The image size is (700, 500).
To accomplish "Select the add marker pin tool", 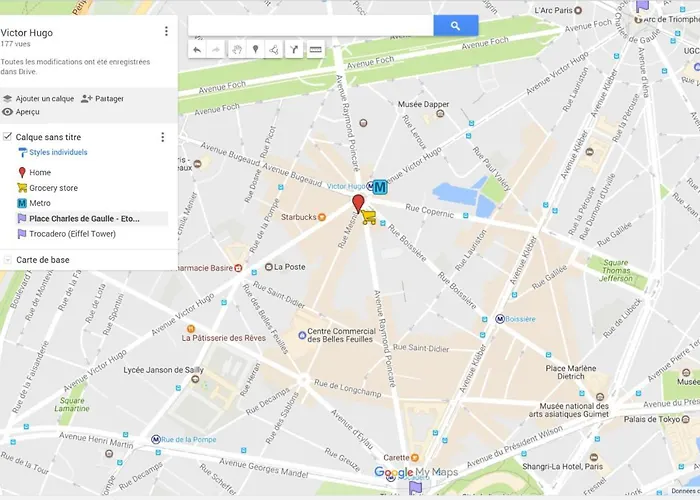I will pyautogui.click(x=255, y=50).
